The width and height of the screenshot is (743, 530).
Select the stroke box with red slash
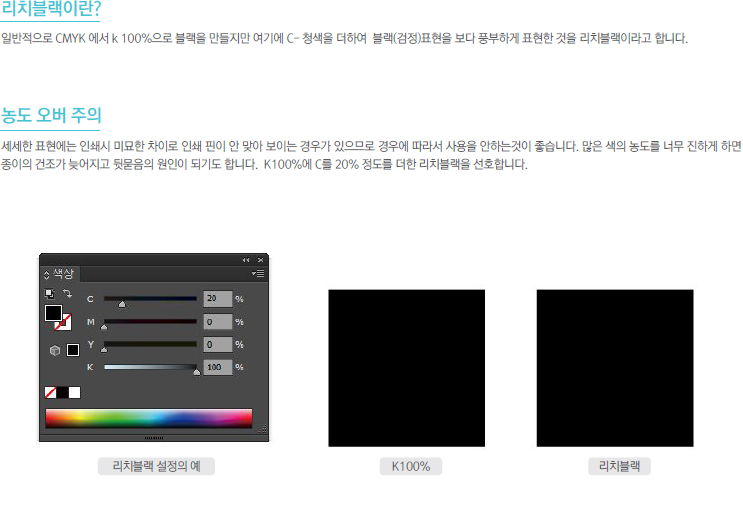pos(63,322)
